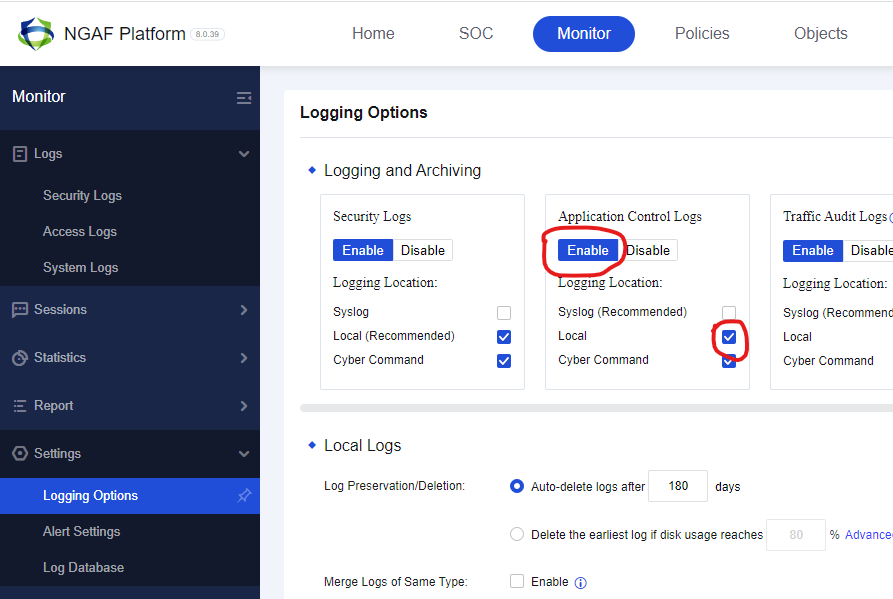
Task: Switch to the Policies tab
Action: coord(701,33)
